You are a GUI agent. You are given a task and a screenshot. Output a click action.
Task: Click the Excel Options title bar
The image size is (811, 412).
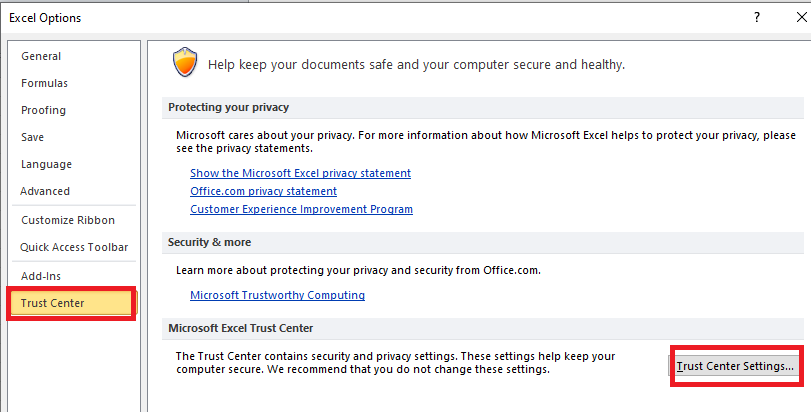[300, 17]
